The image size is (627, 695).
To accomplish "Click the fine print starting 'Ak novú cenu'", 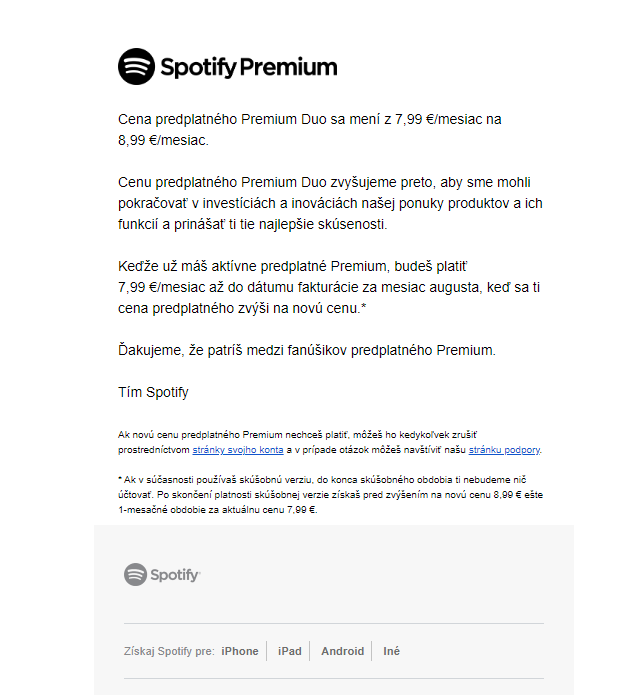I will [330, 442].
